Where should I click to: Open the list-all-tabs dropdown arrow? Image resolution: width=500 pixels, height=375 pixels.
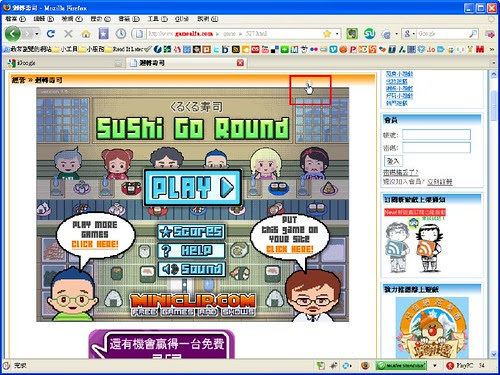[494, 63]
